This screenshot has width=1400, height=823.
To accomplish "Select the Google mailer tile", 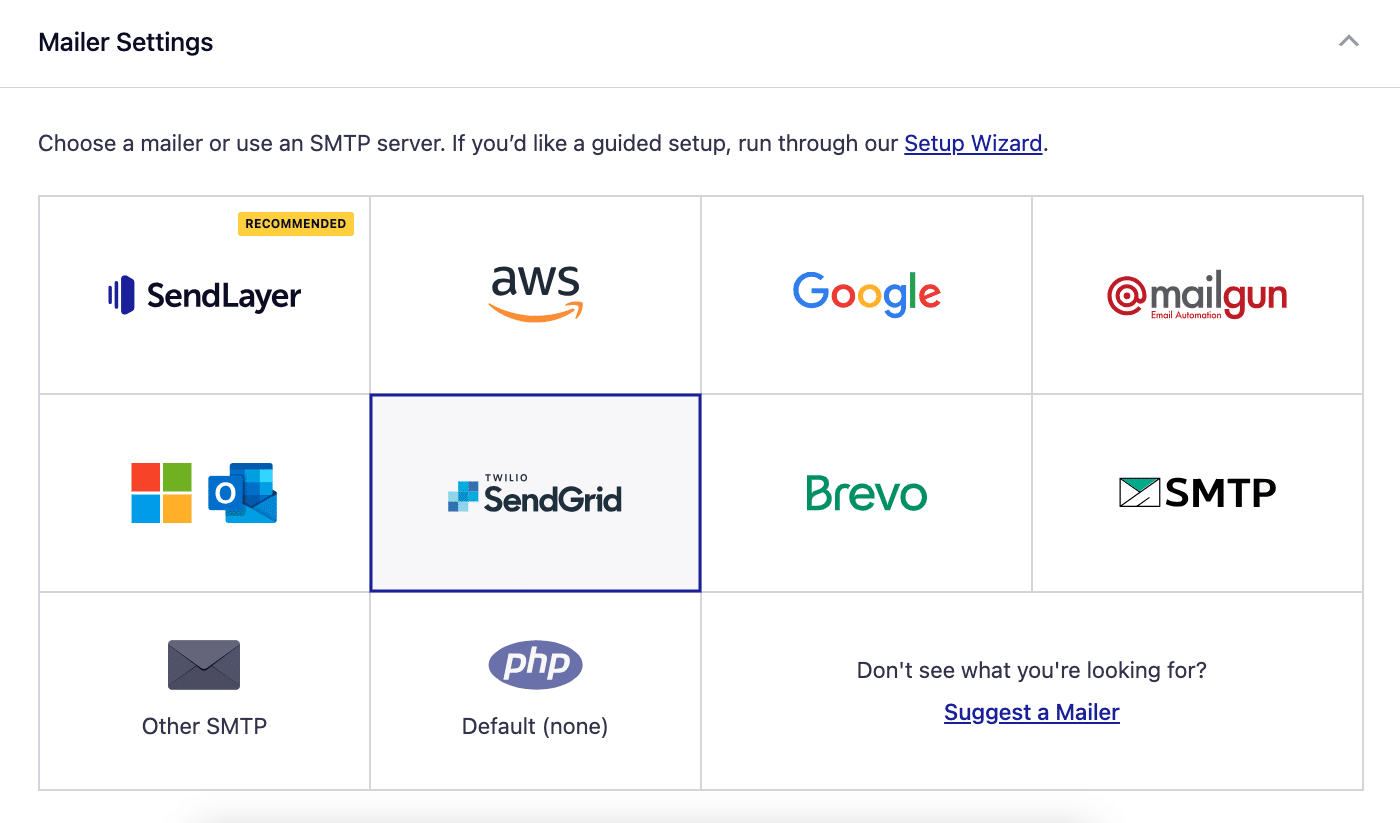I will click(866, 293).
